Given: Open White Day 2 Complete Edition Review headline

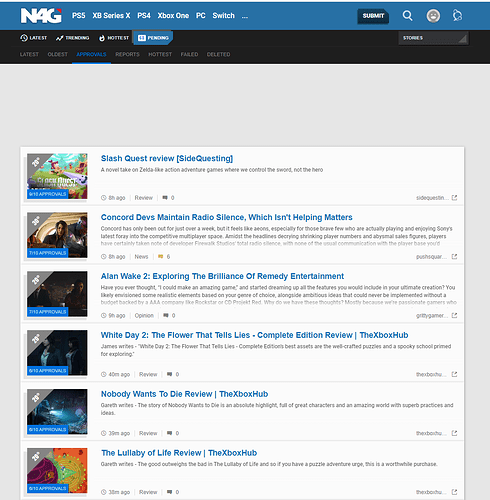Looking at the screenshot, I should (255, 335).
